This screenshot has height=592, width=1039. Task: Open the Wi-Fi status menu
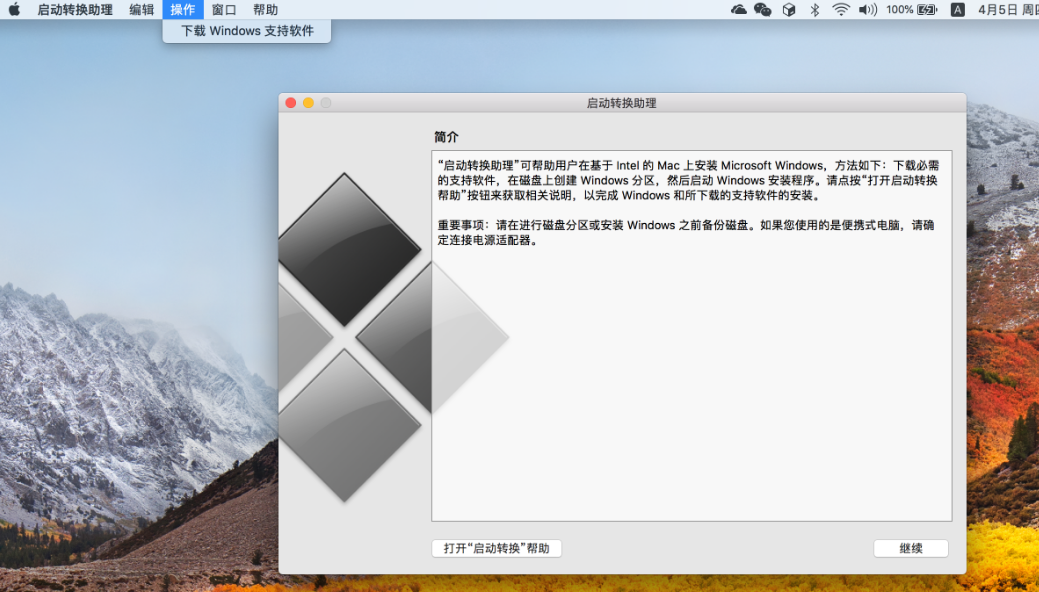coord(841,9)
